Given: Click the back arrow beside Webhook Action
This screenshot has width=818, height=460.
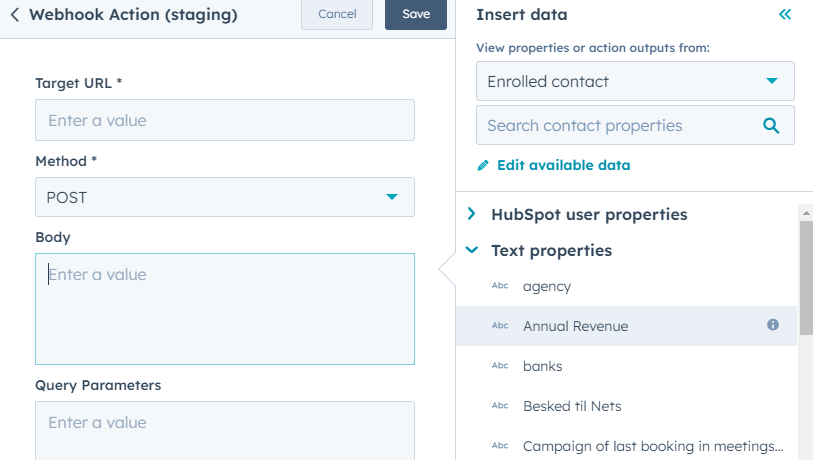Looking at the screenshot, I should tap(15, 15).
